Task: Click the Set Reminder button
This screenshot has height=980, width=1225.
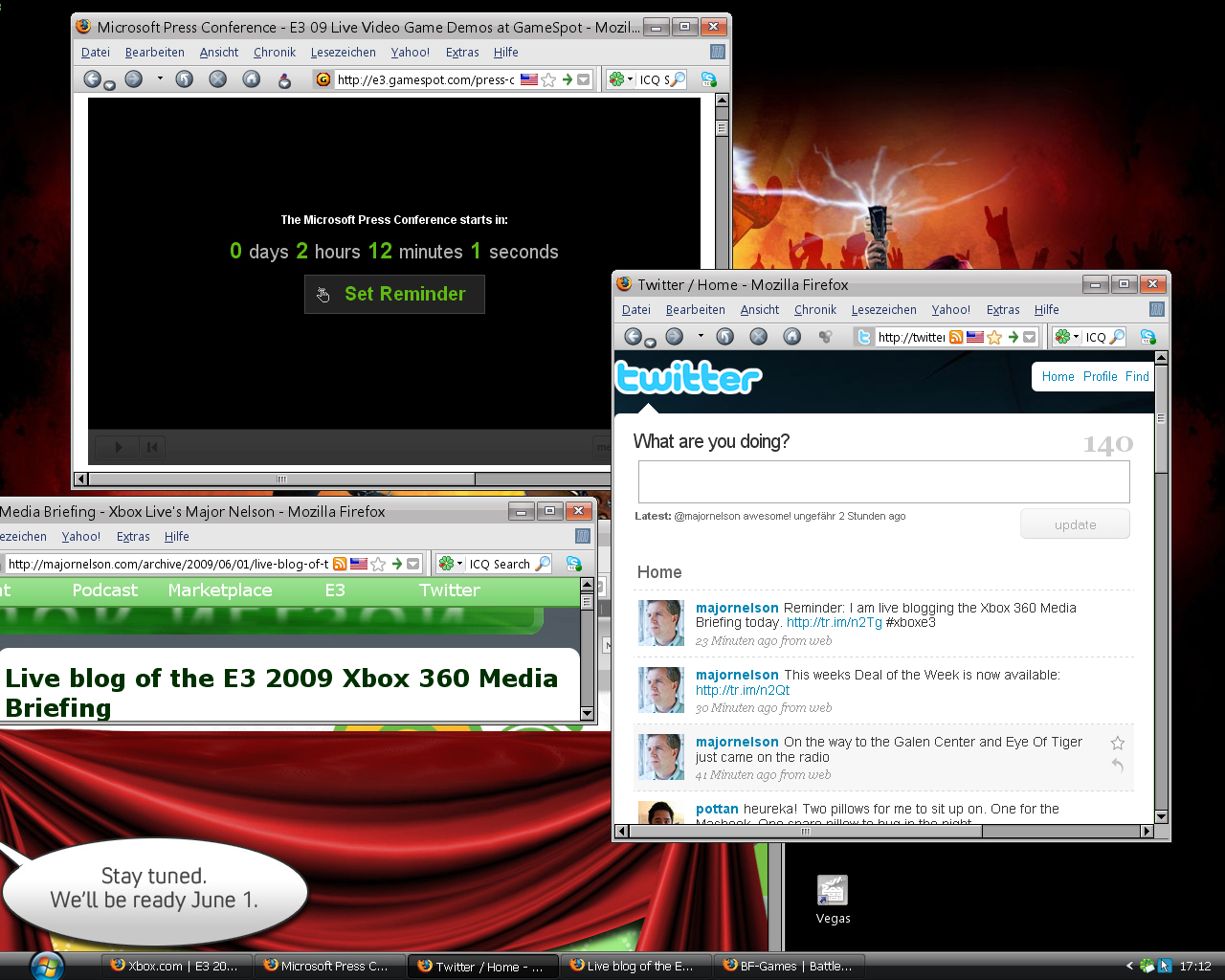Action: pos(394,294)
